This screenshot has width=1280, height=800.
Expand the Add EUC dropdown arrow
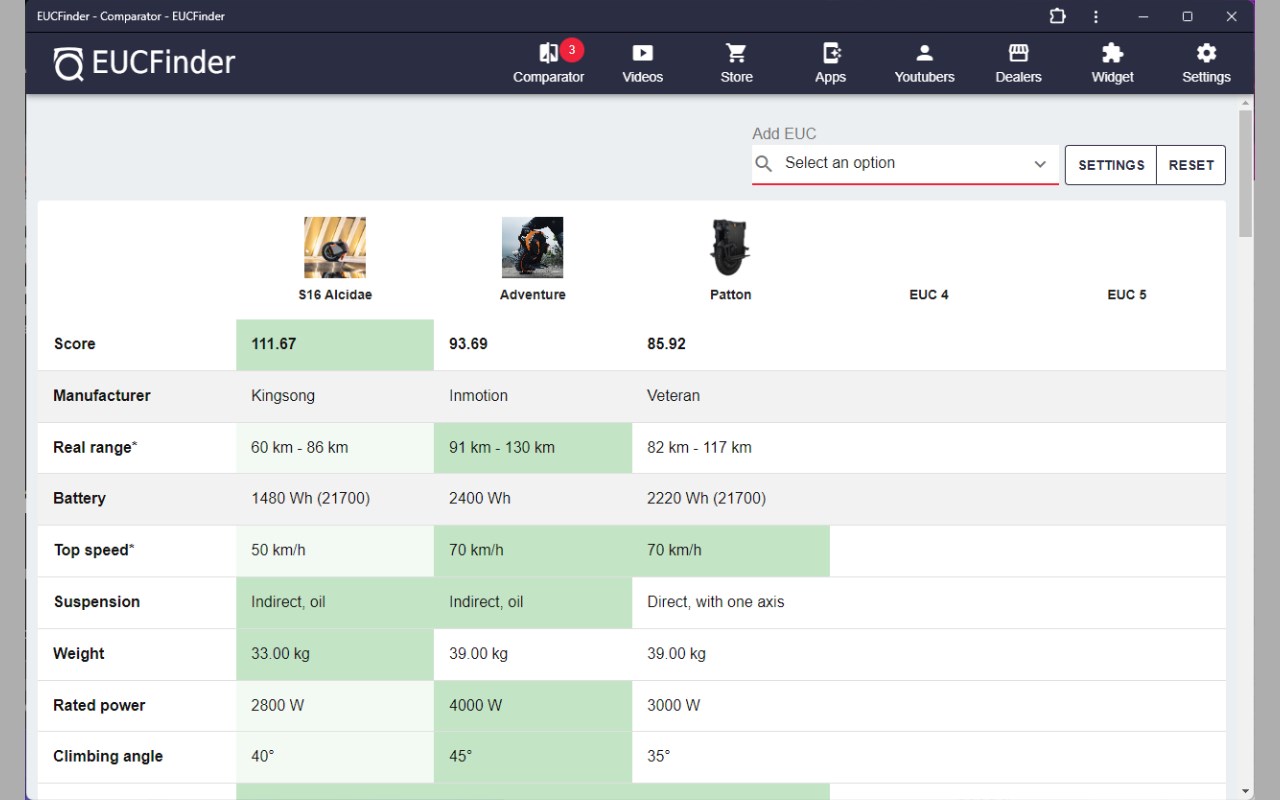pos(1040,164)
